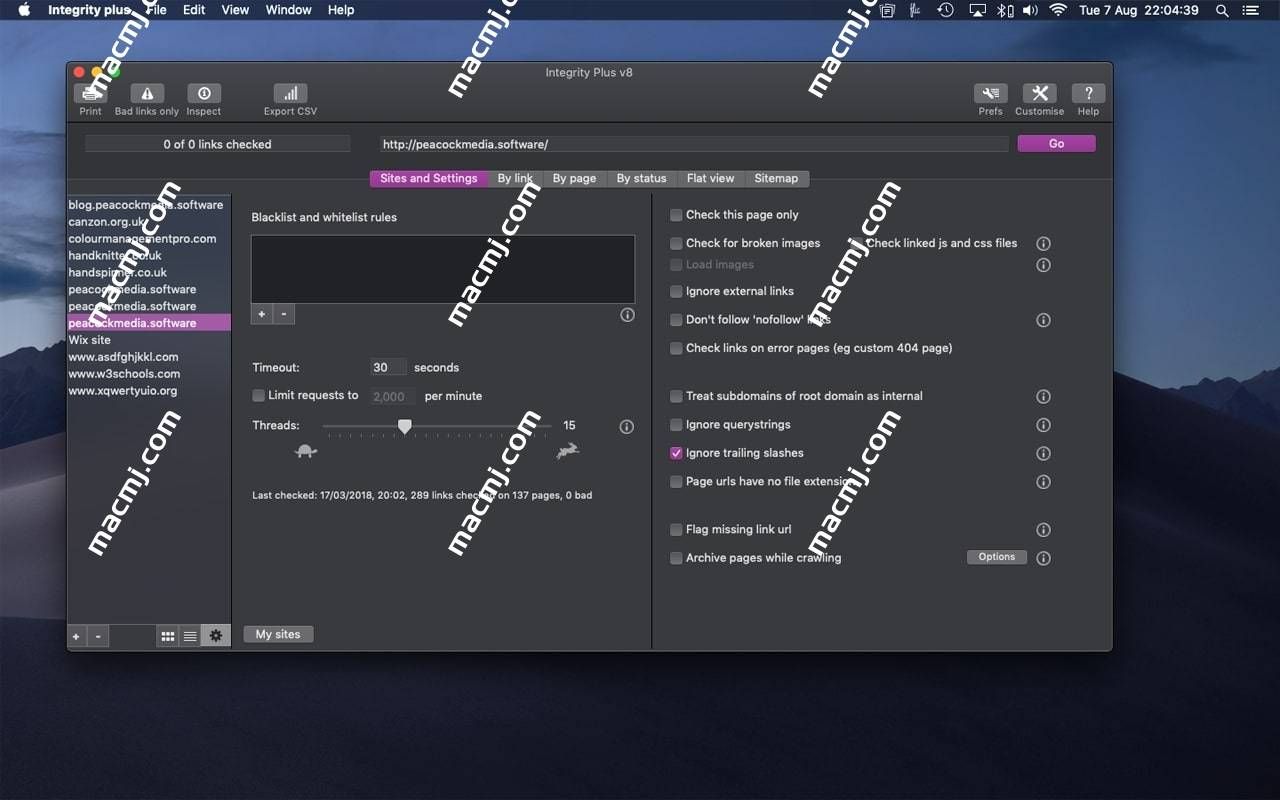Switch to the By link tab
This screenshot has height=800, width=1280.
click(515, 178)
